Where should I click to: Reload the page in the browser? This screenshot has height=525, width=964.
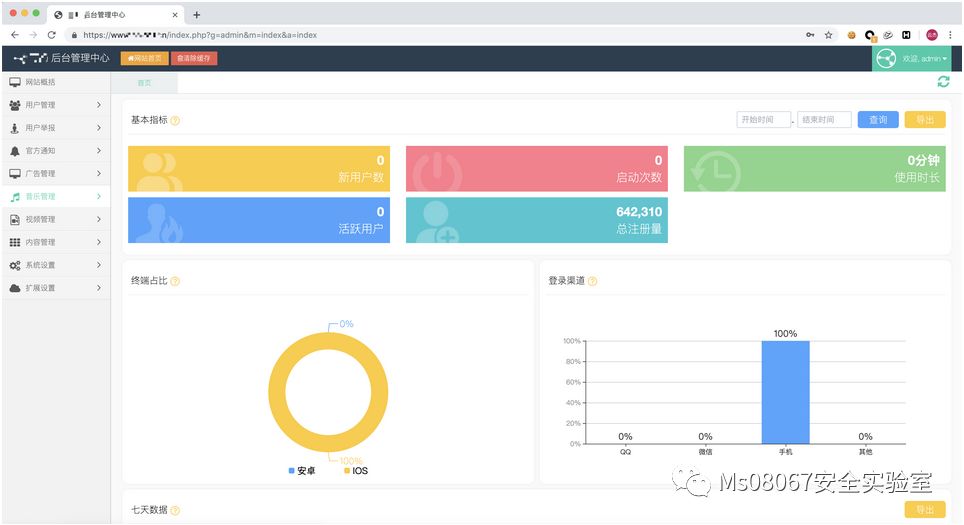pyautogui.click(x=52, y=35)
